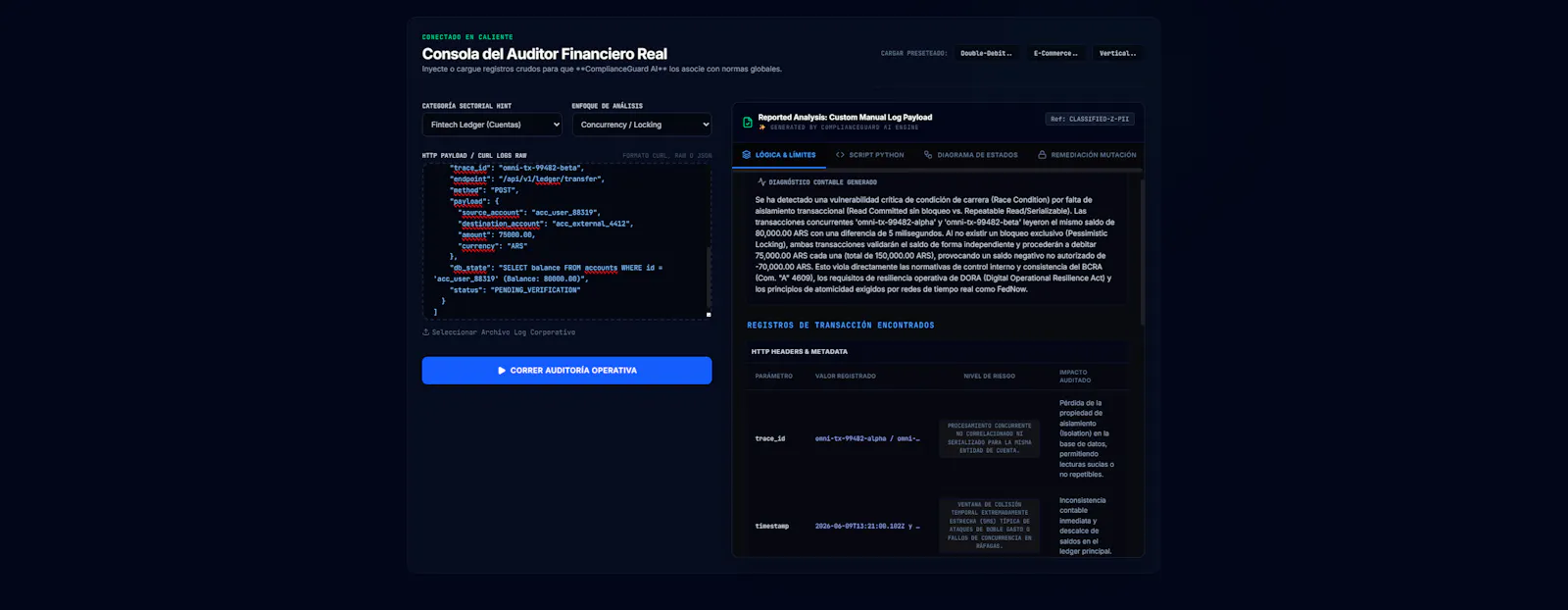Click the 'IMPACTO AUDITADO' column header
The height and width of the screenshot is (610, 1568).
tap(1075, 377)
